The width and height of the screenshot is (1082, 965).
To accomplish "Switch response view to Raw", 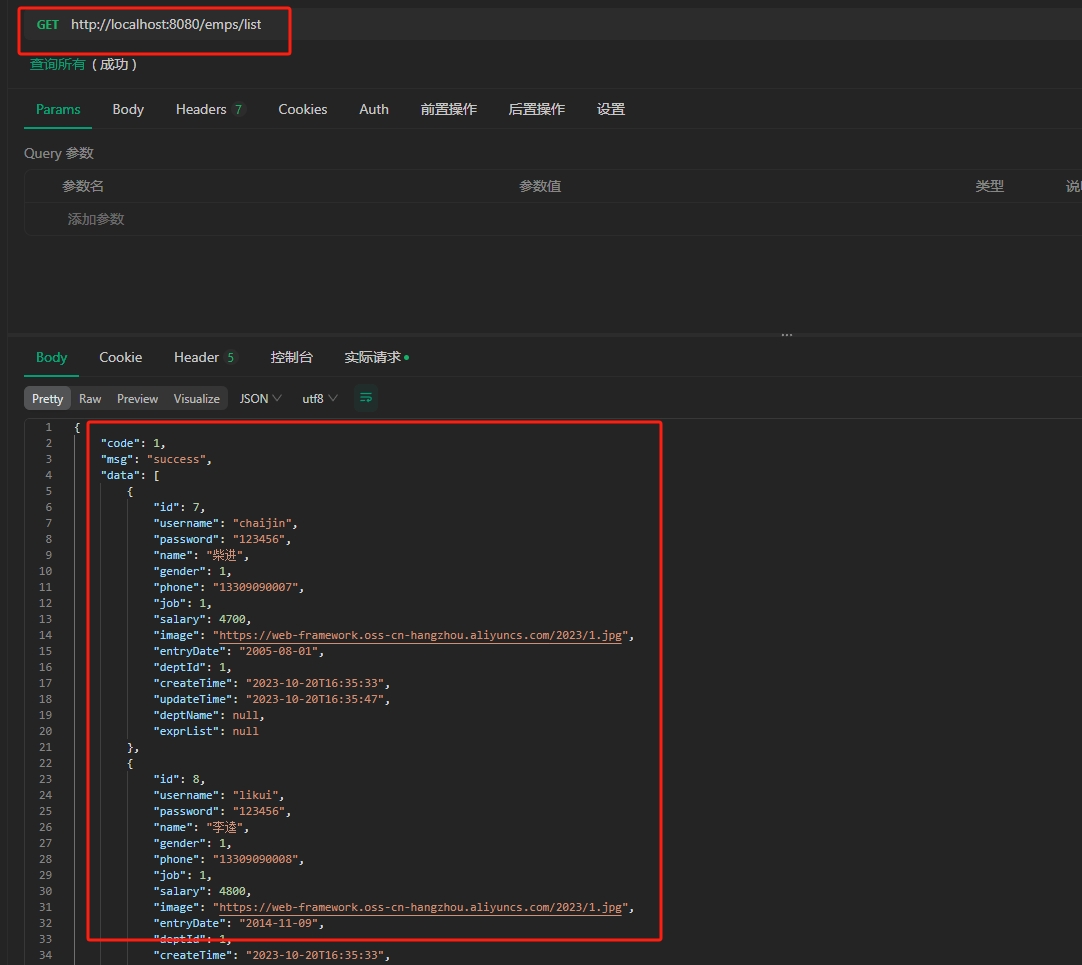I will tap(90, 399).
